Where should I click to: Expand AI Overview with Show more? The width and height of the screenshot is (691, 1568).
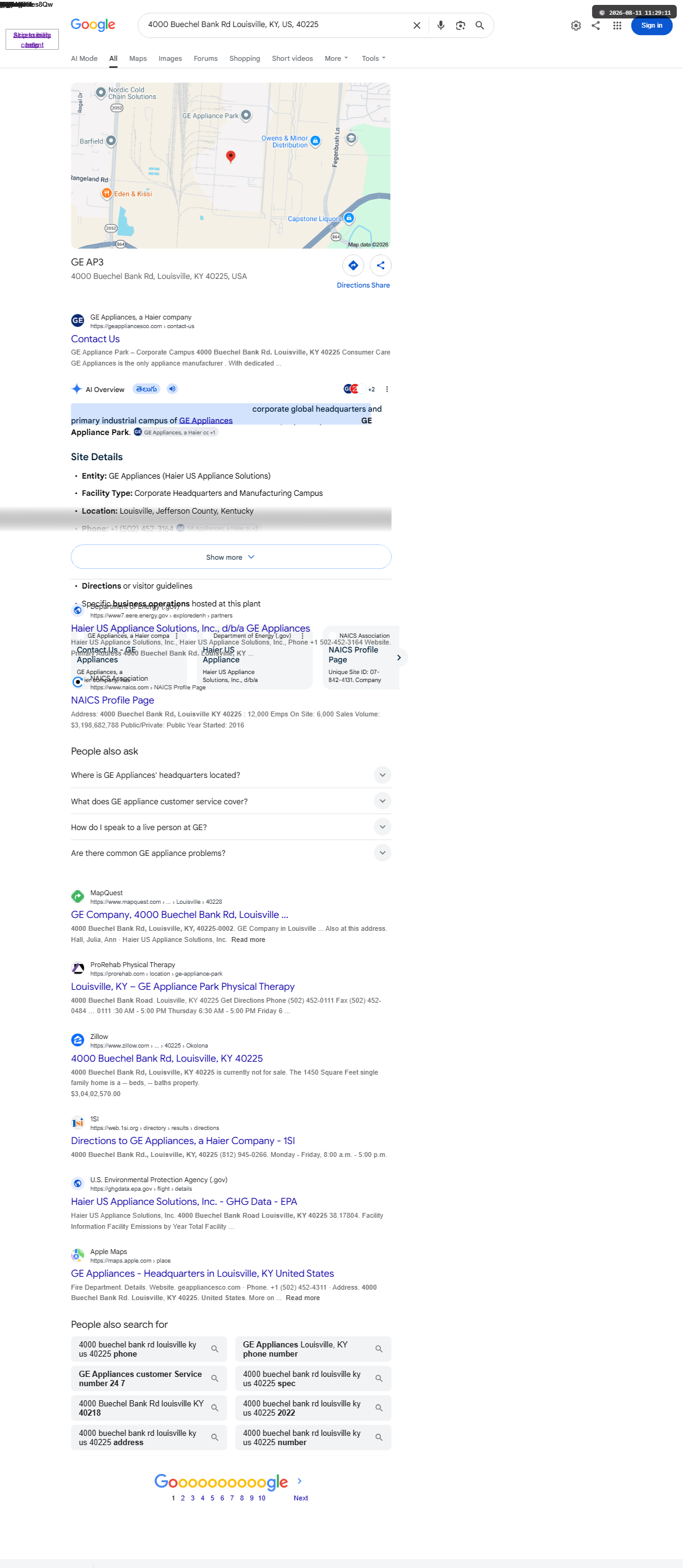click(231, 557)
